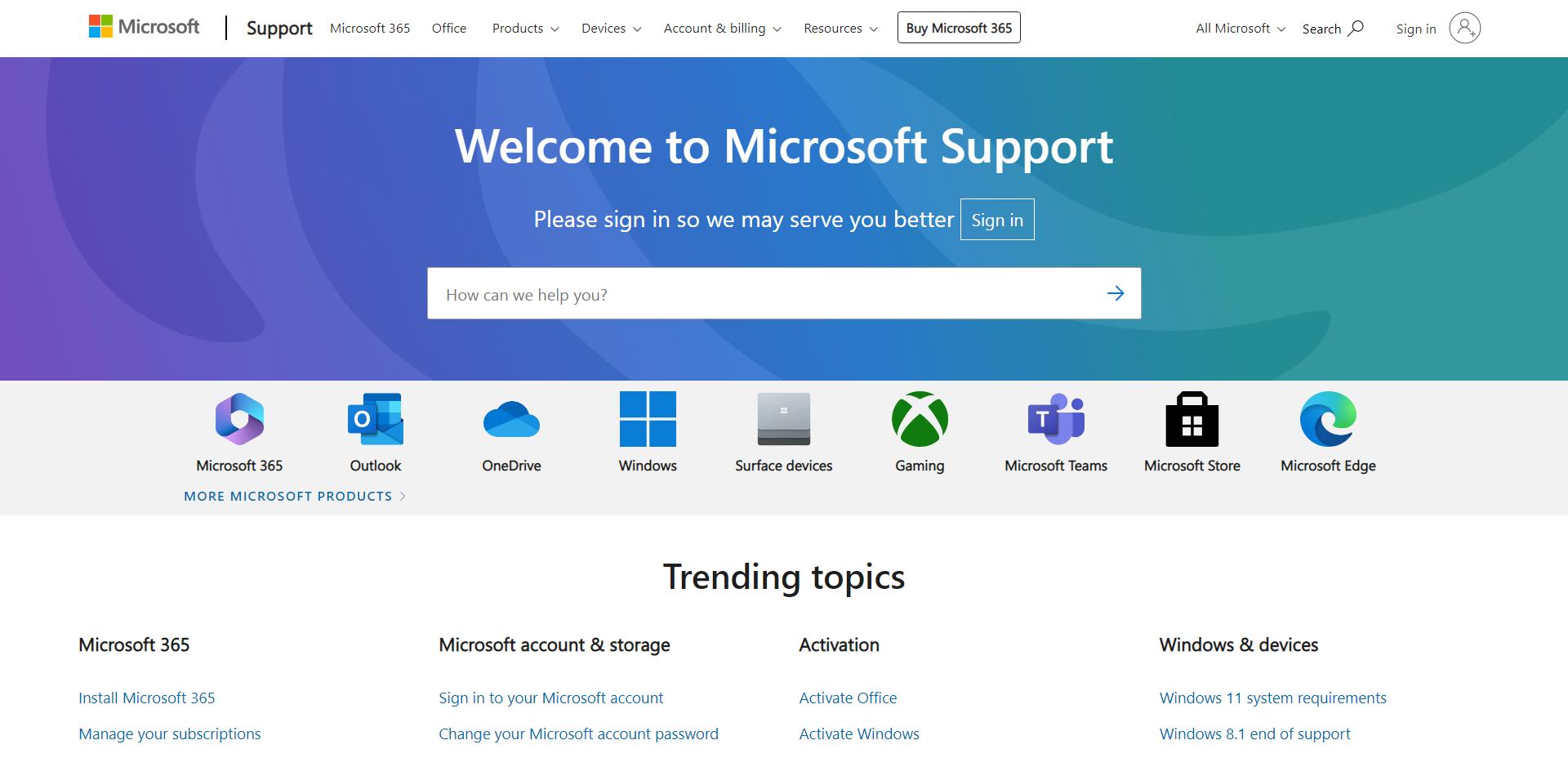Go to Office in the navigation bar
Viewport: 1568px width, 758px height.
(449, 29)
